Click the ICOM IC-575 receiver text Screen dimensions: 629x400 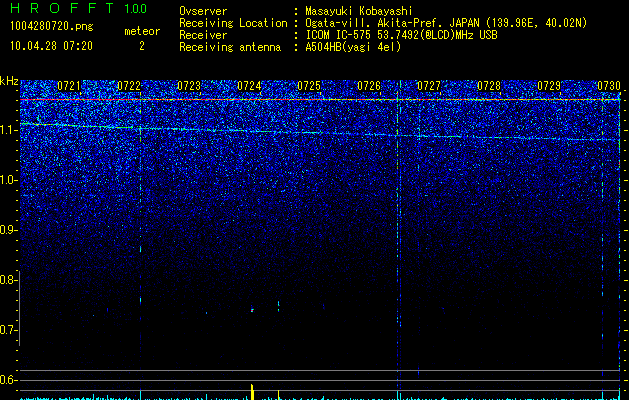401,35
